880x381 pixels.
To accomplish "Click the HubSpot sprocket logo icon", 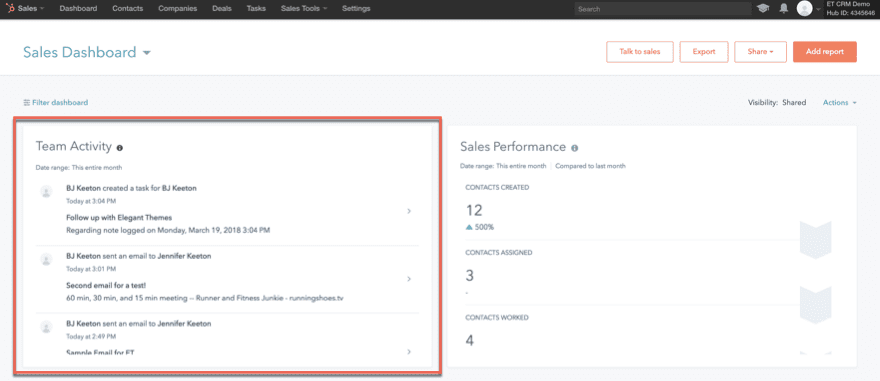I will [x=11, y=8].
